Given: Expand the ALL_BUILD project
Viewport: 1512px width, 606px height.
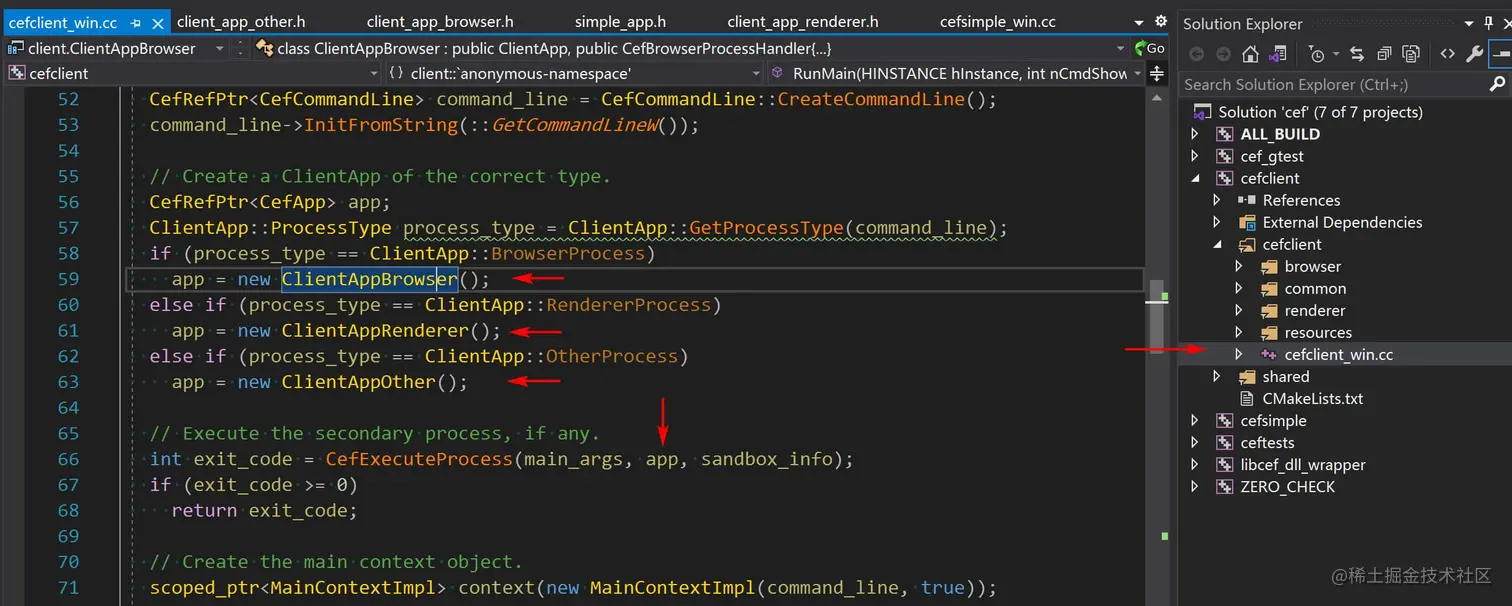Looking at the screenshot, I should (1195, 134).
